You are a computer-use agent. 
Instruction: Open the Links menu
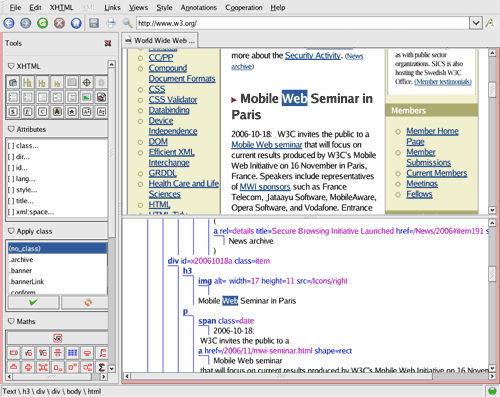pos(112,7)
